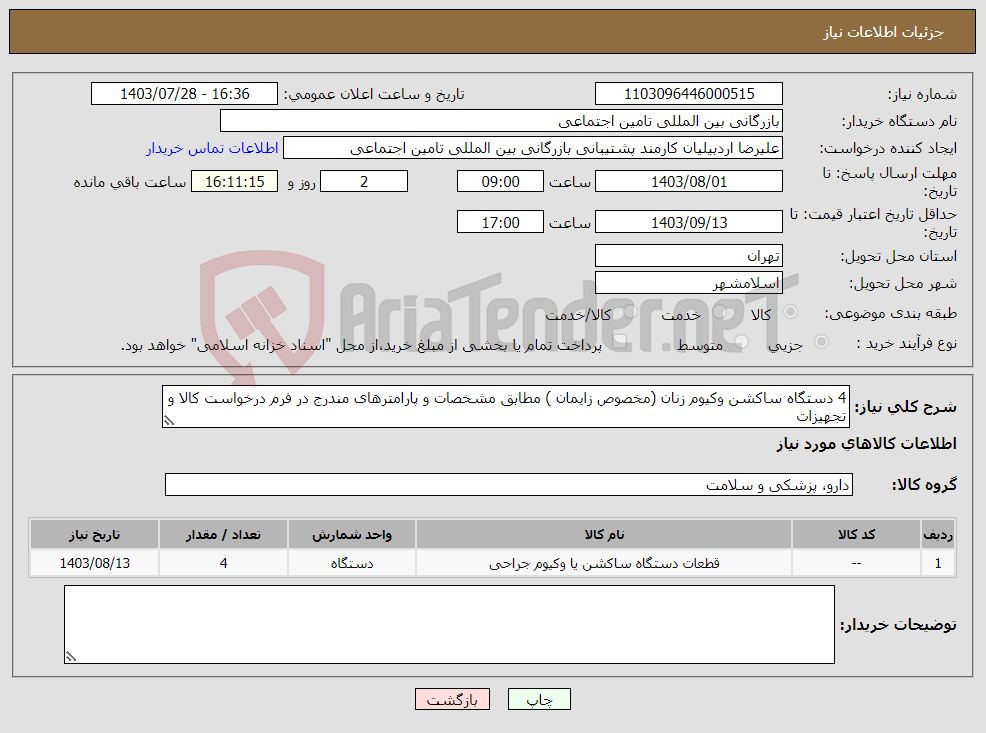Click the resize handle of buyer notes textarea
This screenshot has height=733, width=986.
[x=70, y=656]
